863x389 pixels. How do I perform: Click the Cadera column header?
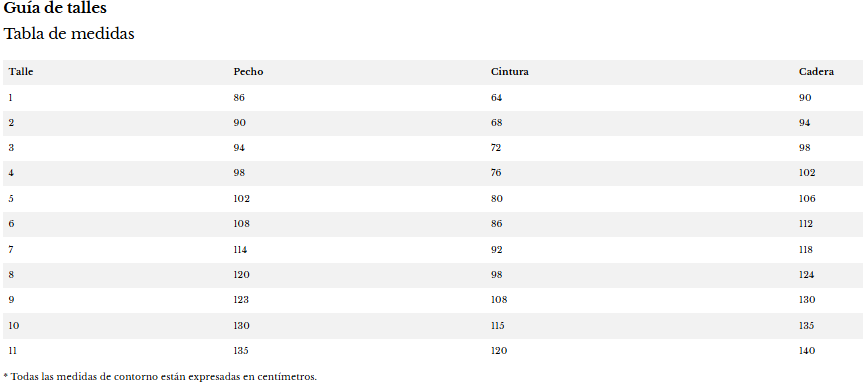(816, 72)
